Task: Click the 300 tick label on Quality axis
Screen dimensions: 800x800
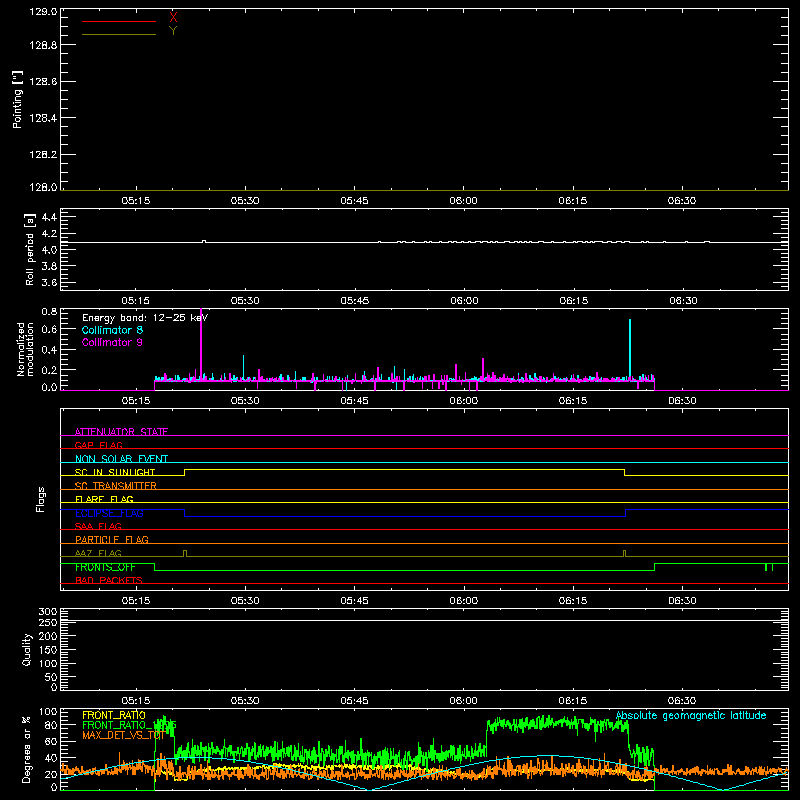Action: 47,611
